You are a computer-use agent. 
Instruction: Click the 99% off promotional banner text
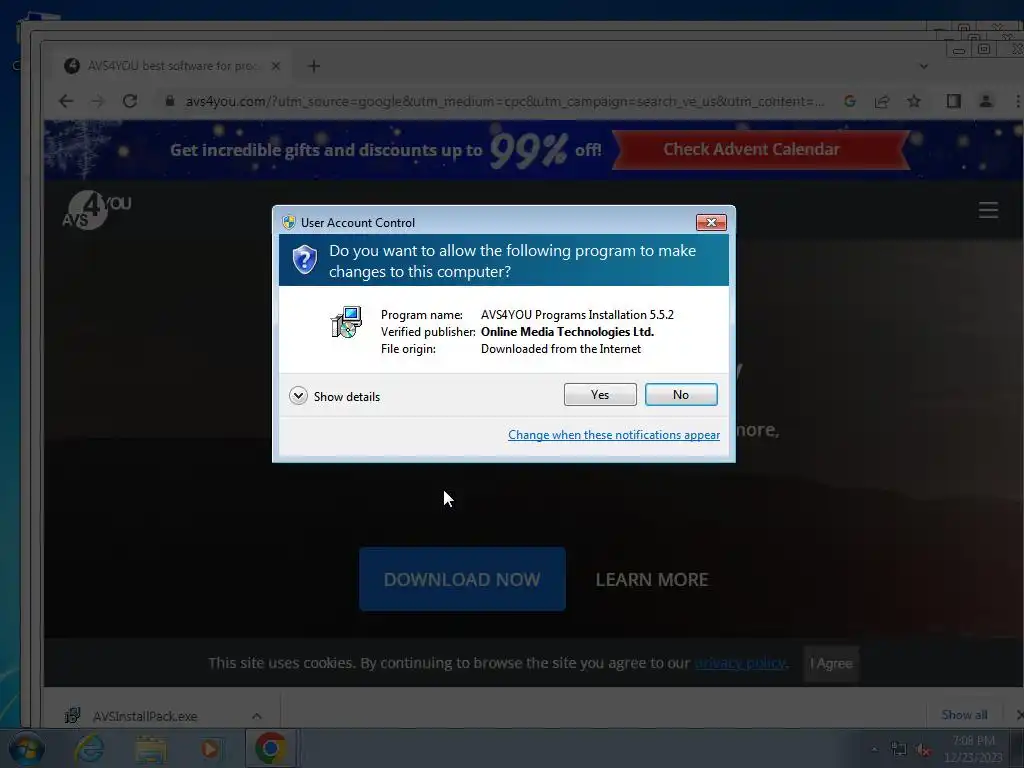point(385,150)
